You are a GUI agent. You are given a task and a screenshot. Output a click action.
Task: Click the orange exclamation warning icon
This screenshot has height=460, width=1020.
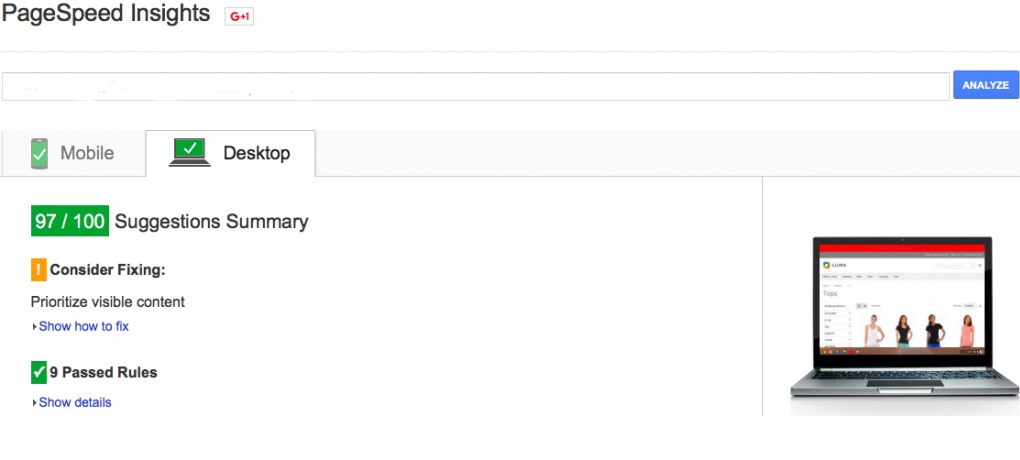(39, 269)
